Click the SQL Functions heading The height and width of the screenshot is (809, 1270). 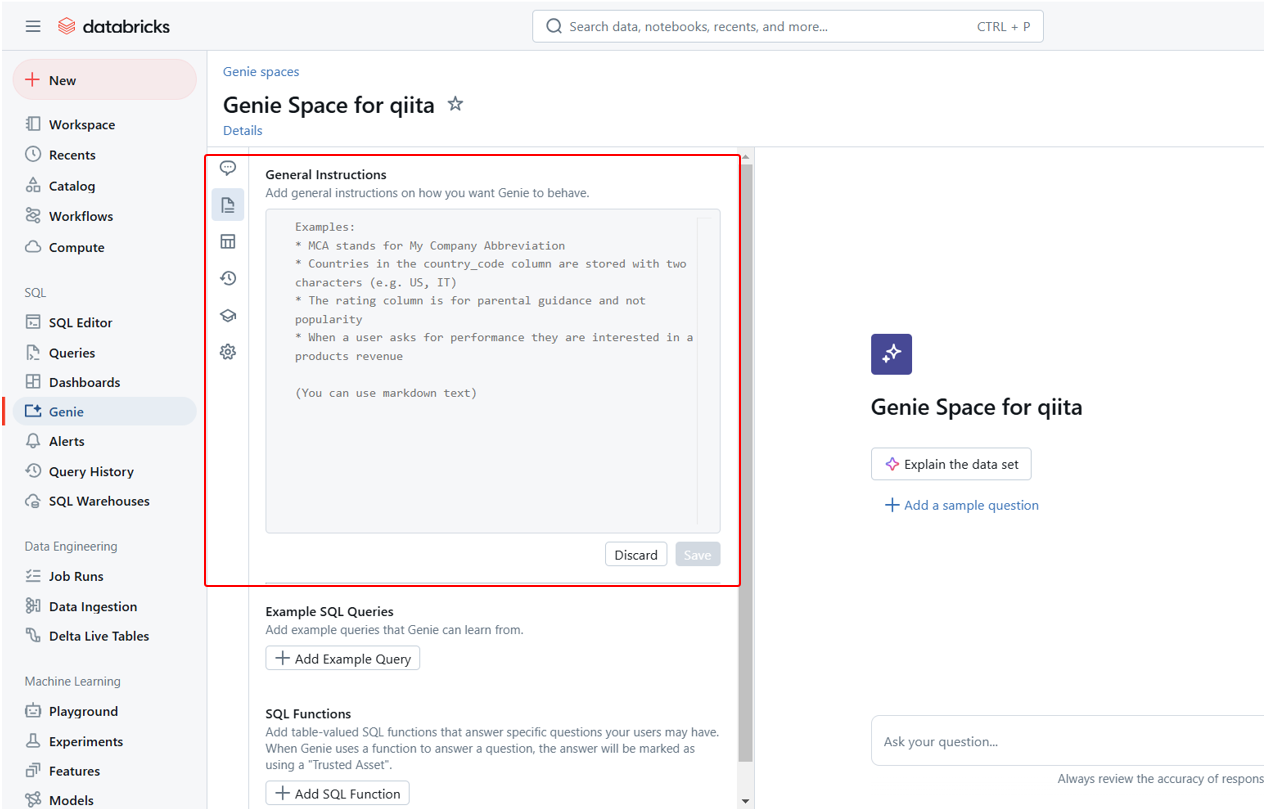point(308,714)
